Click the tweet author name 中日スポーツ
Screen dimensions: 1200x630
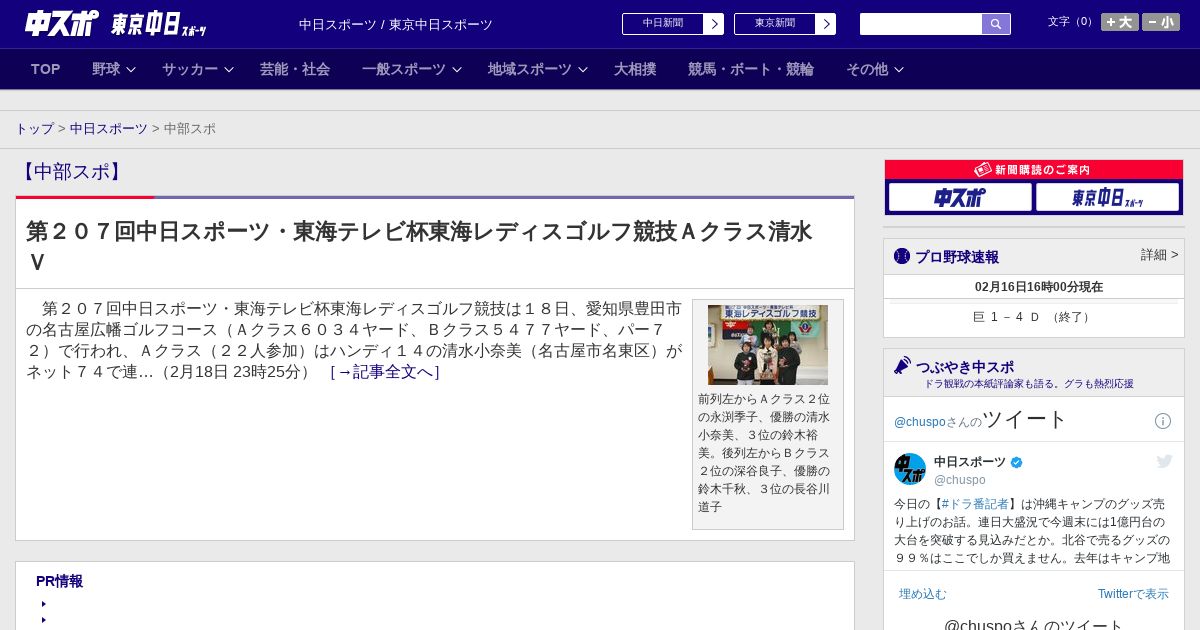pos(970,462)
